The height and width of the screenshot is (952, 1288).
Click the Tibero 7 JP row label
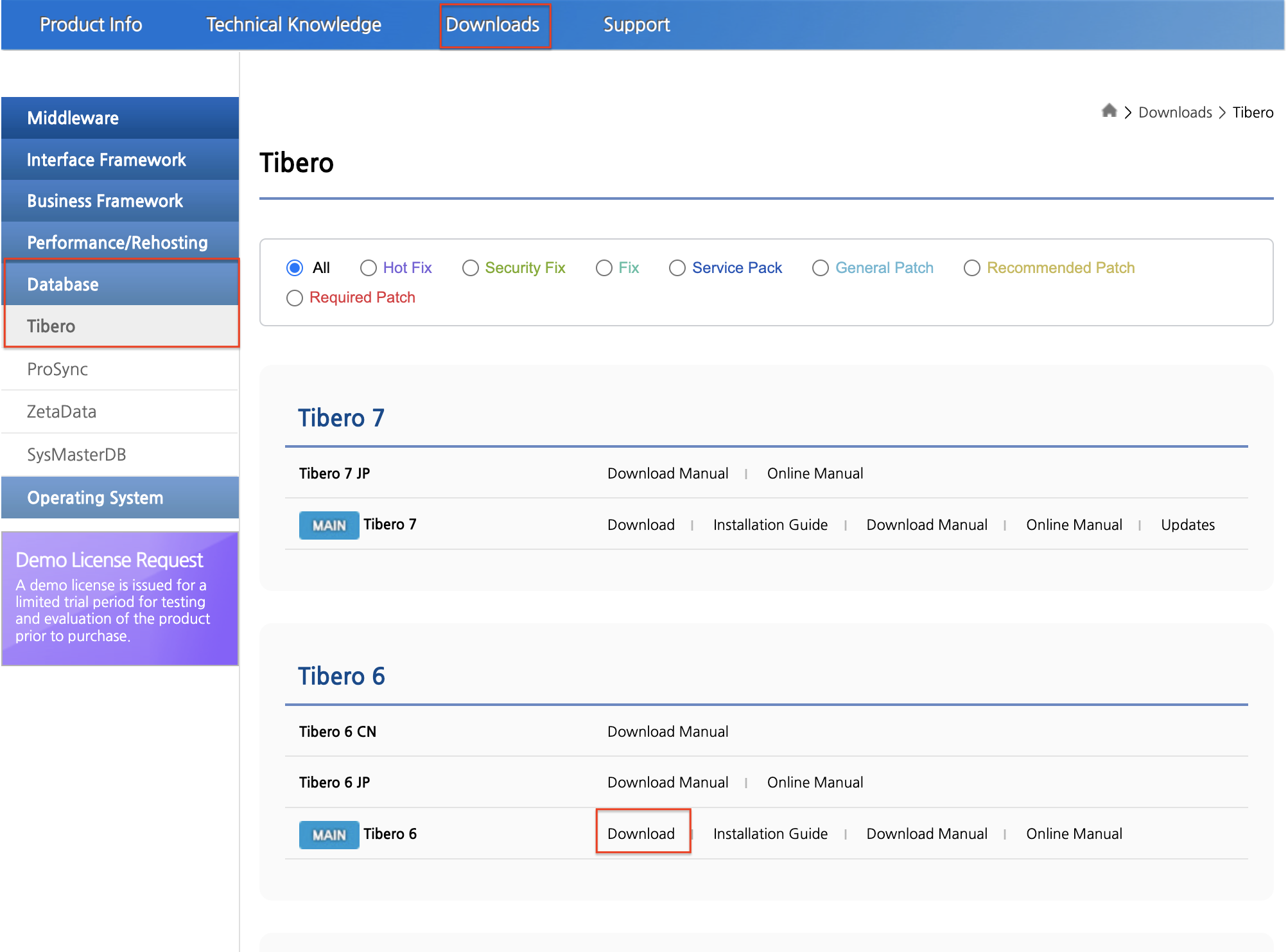click(335, 473)
